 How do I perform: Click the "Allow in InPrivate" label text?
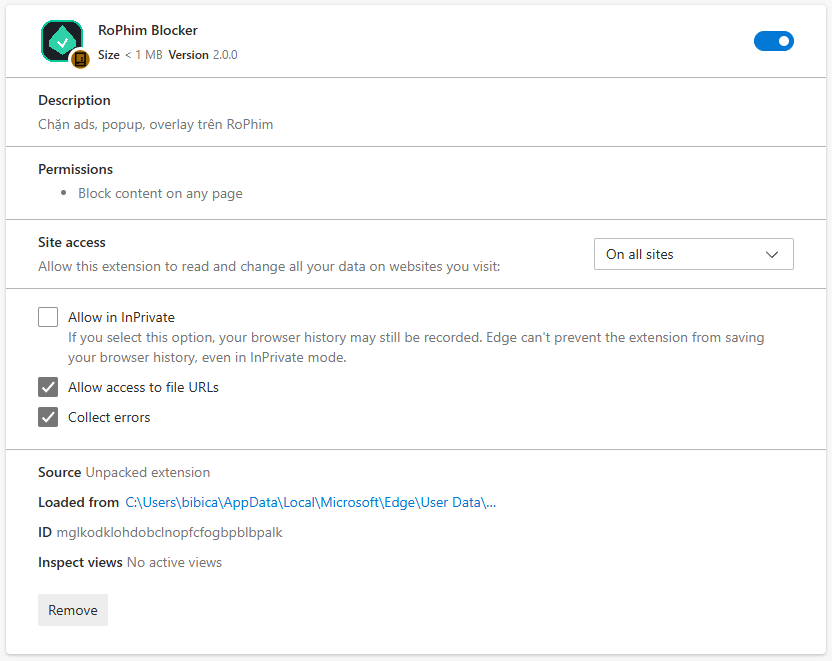coord(121,317)
